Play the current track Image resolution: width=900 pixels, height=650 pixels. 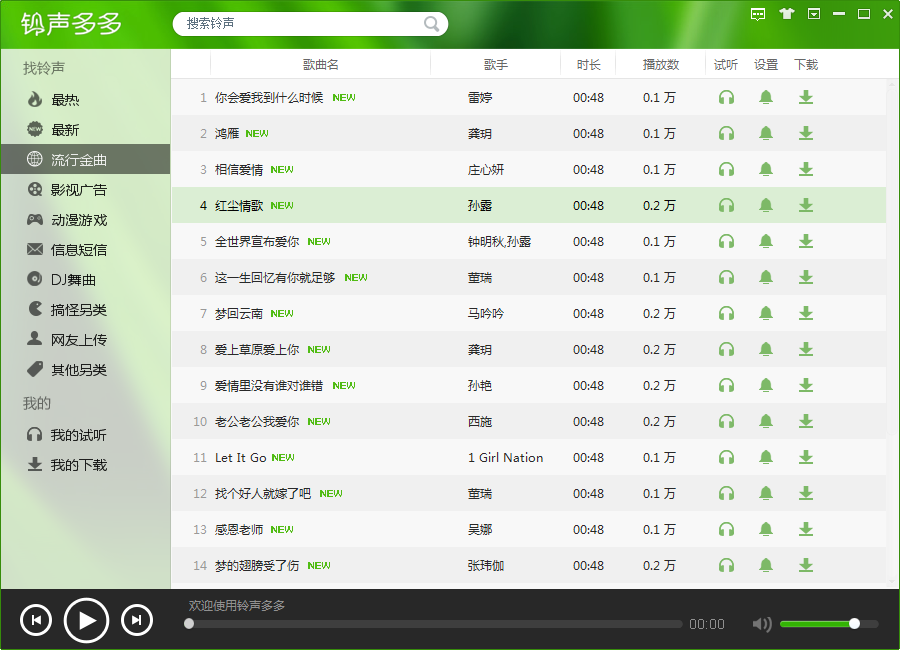point(86,620)
